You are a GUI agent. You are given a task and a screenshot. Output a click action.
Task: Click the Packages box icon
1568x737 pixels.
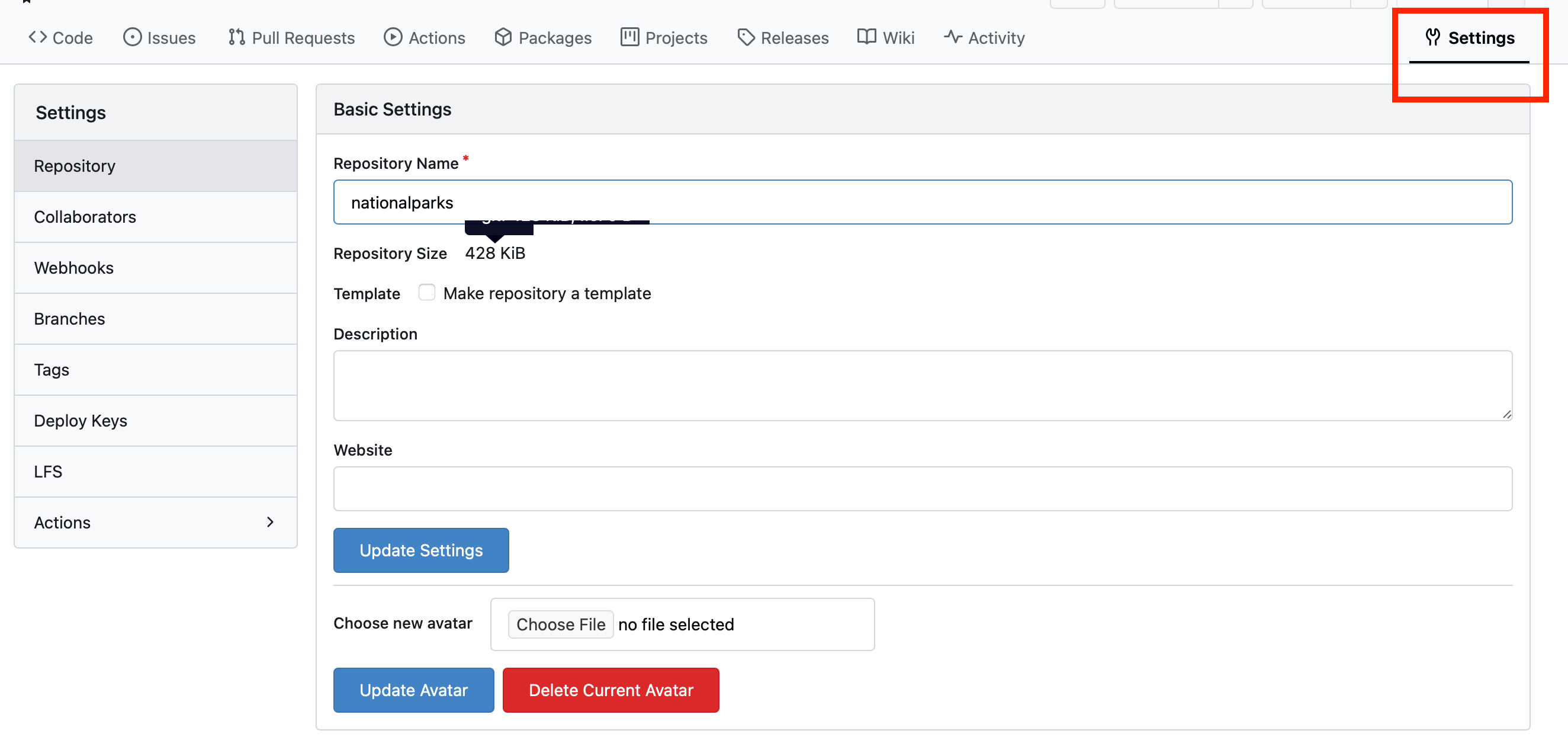click(x=503, y=37)
